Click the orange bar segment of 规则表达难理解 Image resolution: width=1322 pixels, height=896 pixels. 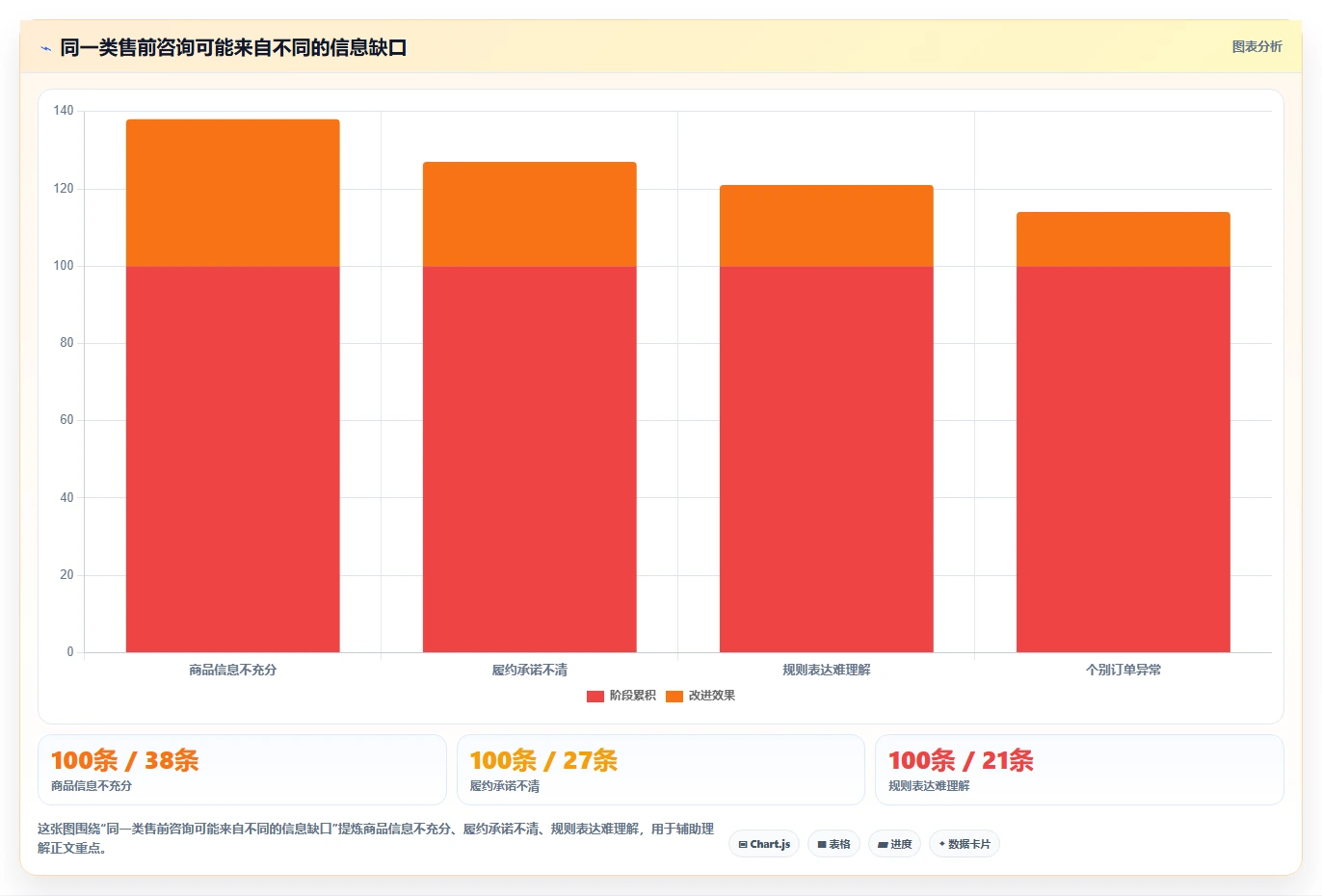[x=827, y=225]
